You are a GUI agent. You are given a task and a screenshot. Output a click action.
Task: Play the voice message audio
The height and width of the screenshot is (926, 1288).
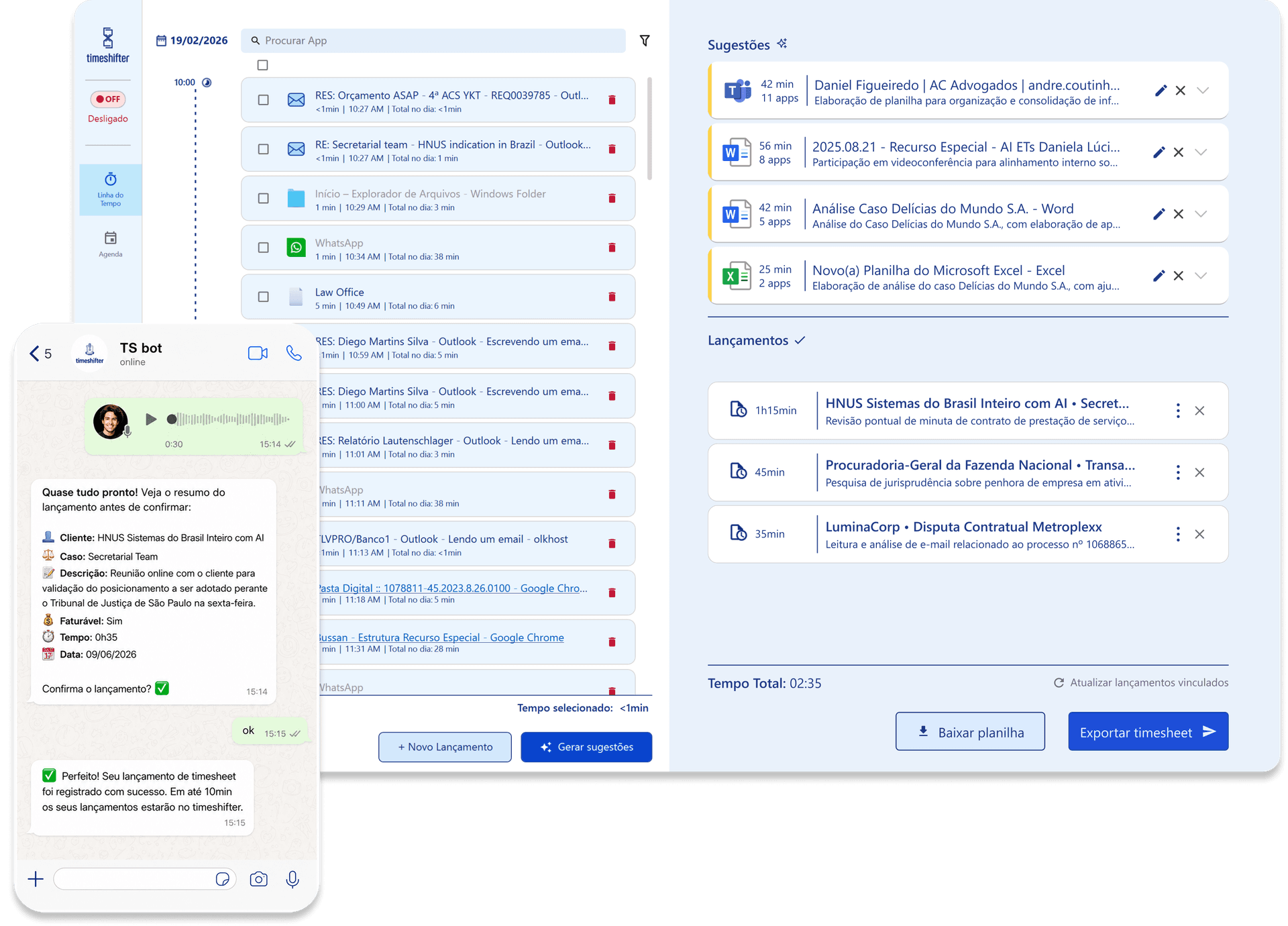click(x=151, y=419)
